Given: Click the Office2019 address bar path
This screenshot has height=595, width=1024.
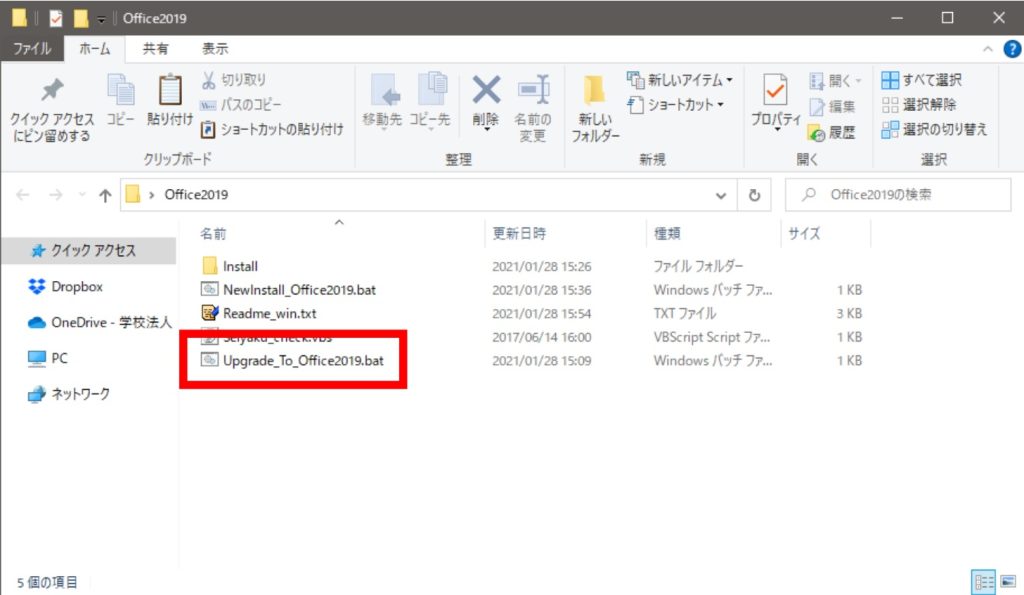Looking at the screenshot, I should click(x=196, y=195).
